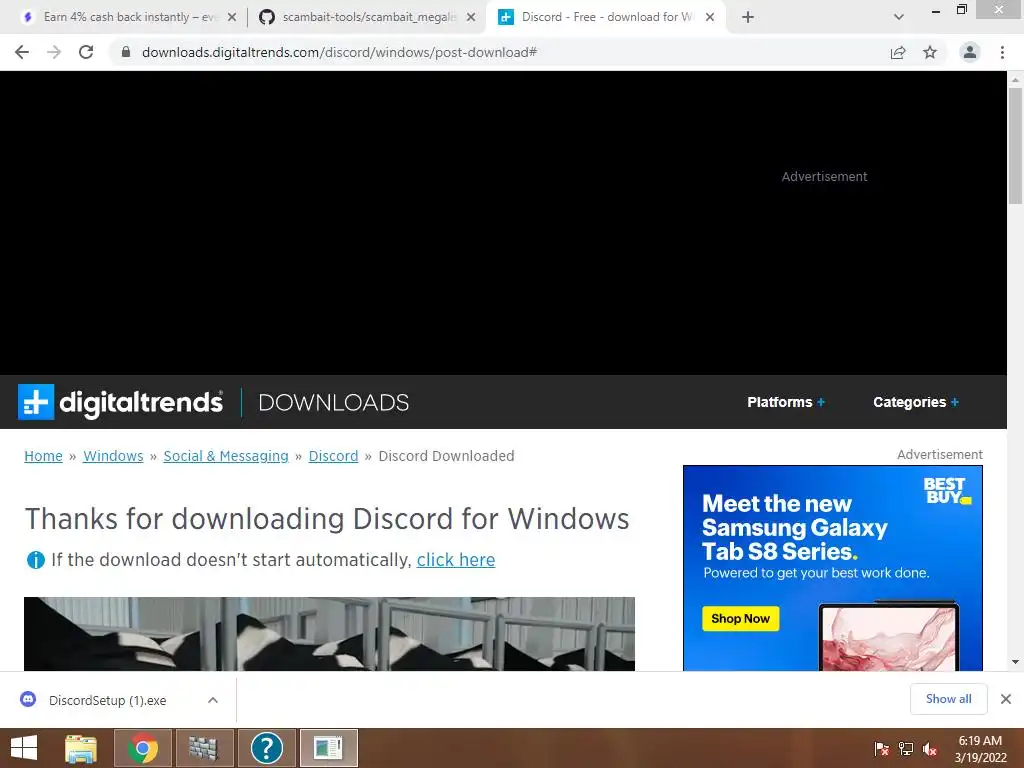Open the DOWNLOADS section heading link
This screenshot has width=1024, height=768.
pos(334,402)
